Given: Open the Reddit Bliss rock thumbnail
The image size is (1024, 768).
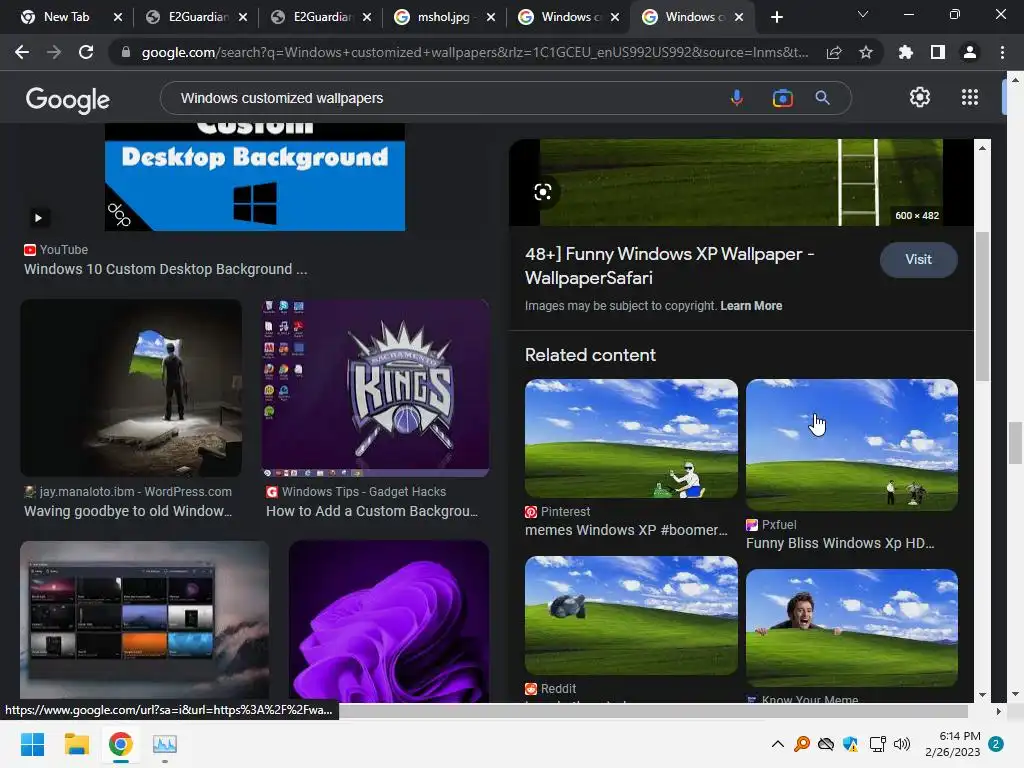Looking at the screenshot, I should (631, 615).
